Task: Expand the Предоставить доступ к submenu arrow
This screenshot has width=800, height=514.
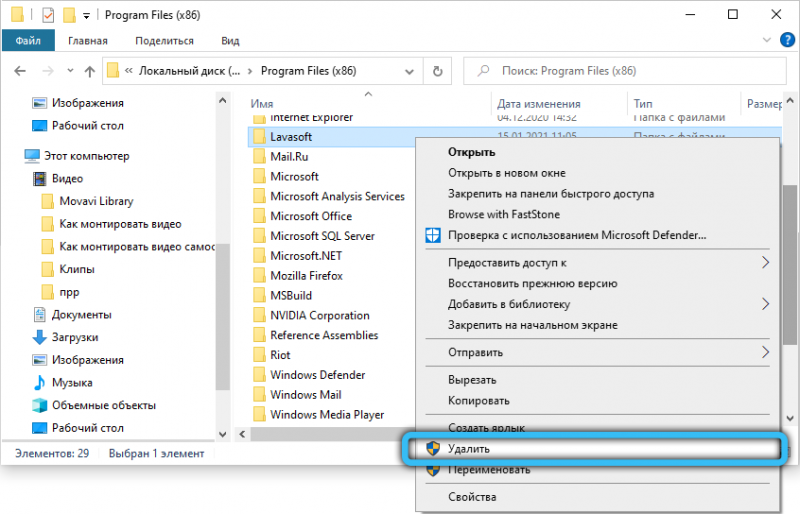Action: pyautogui.click(x=765, y=263)
